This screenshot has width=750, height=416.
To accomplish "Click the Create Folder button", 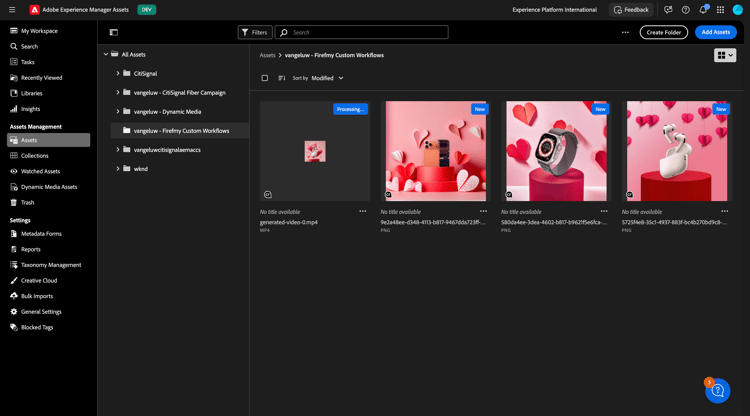I will [663, 32].
